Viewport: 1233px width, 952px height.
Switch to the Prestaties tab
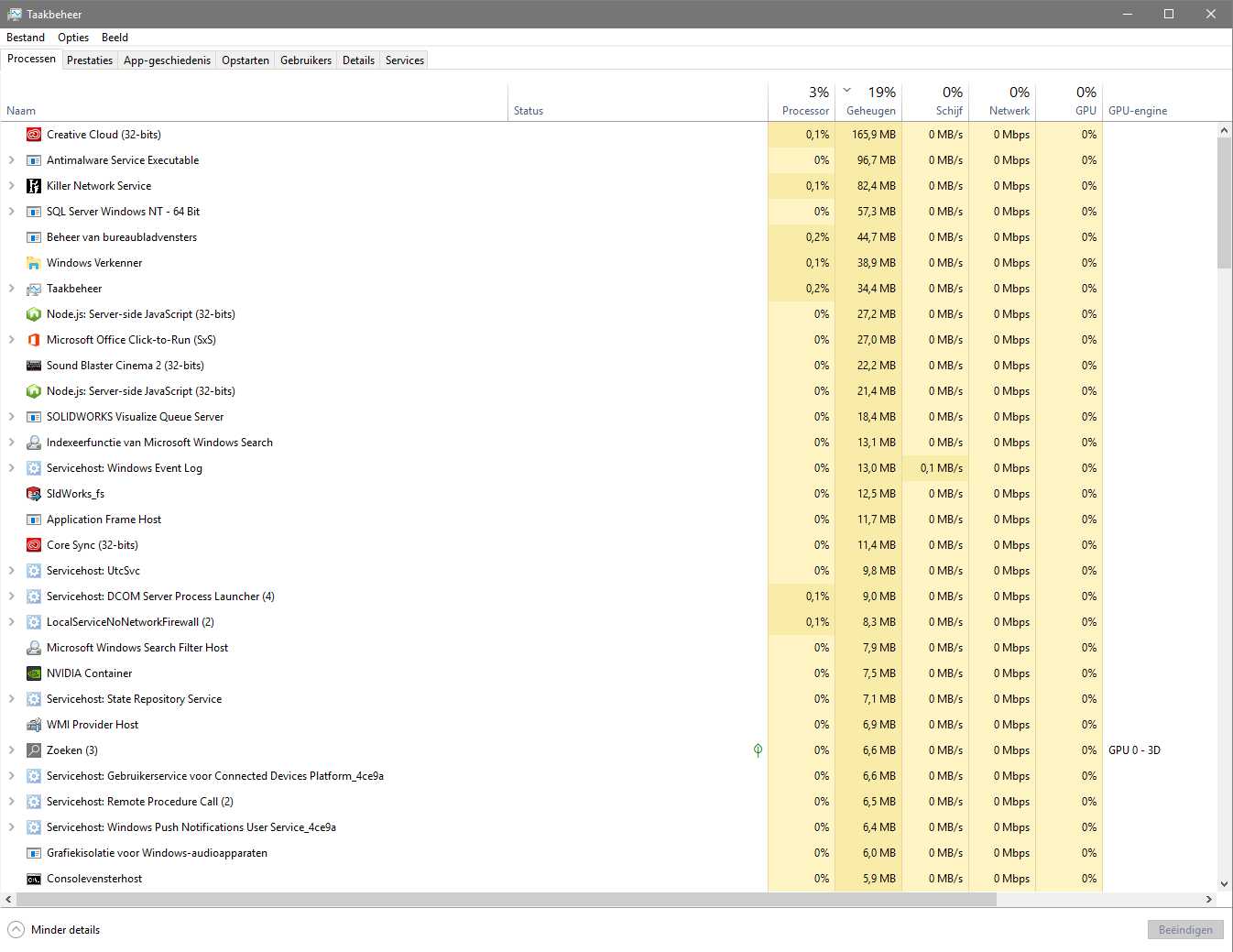[x=90, y=60]
